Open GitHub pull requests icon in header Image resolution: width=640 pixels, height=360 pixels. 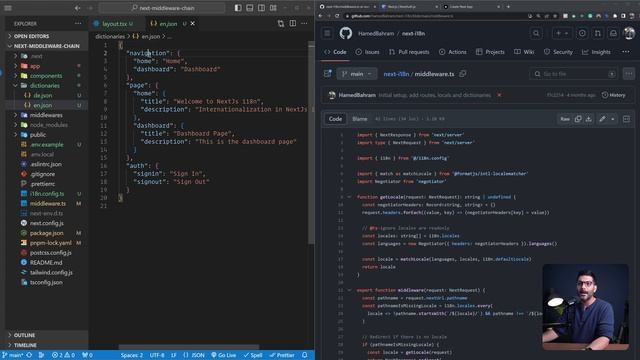pyautogui.click(x=598, y=33)
